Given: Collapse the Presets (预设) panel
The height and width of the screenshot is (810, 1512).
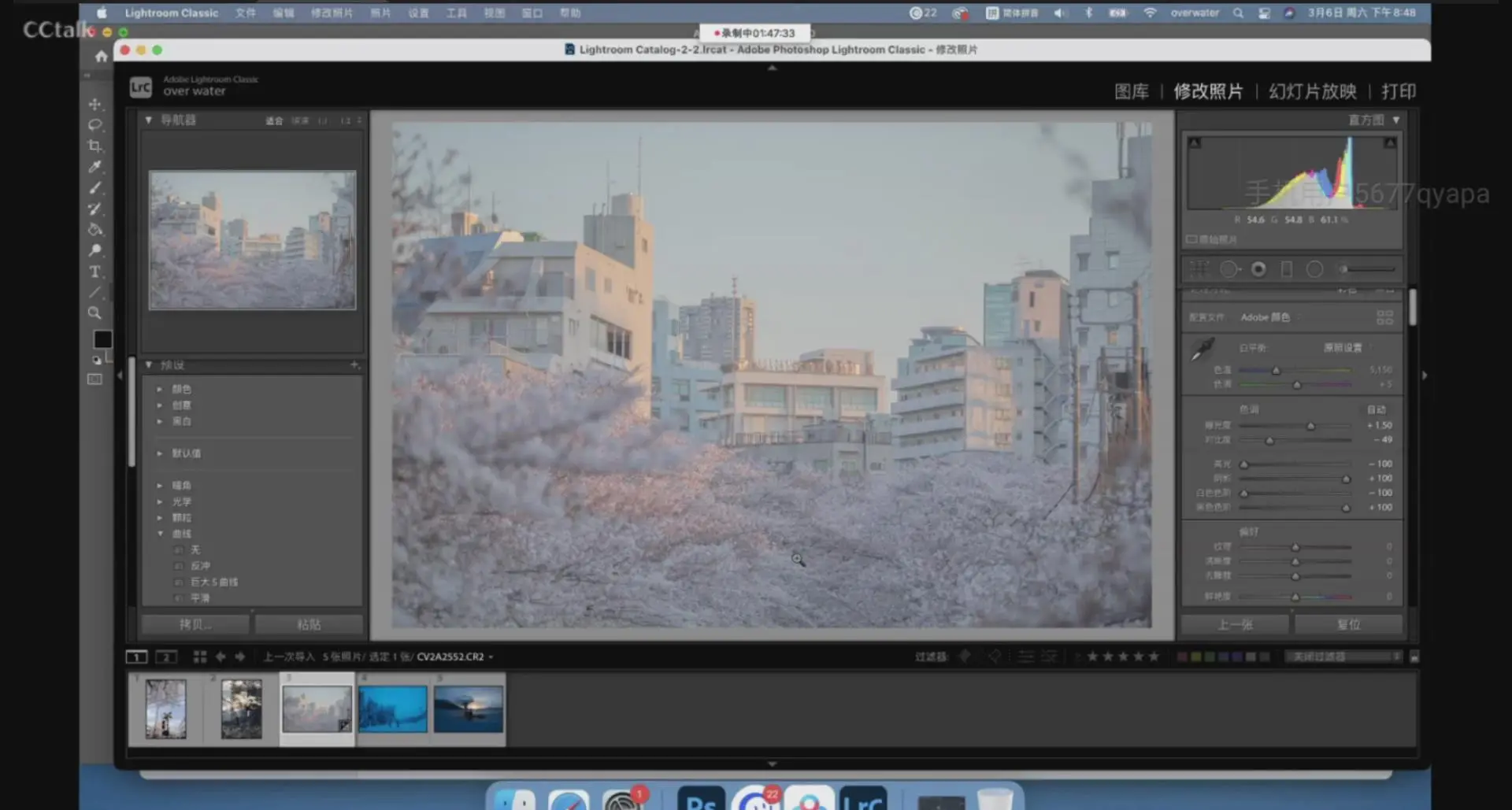Looking at the screenshot, I should [x=148, y=365].
